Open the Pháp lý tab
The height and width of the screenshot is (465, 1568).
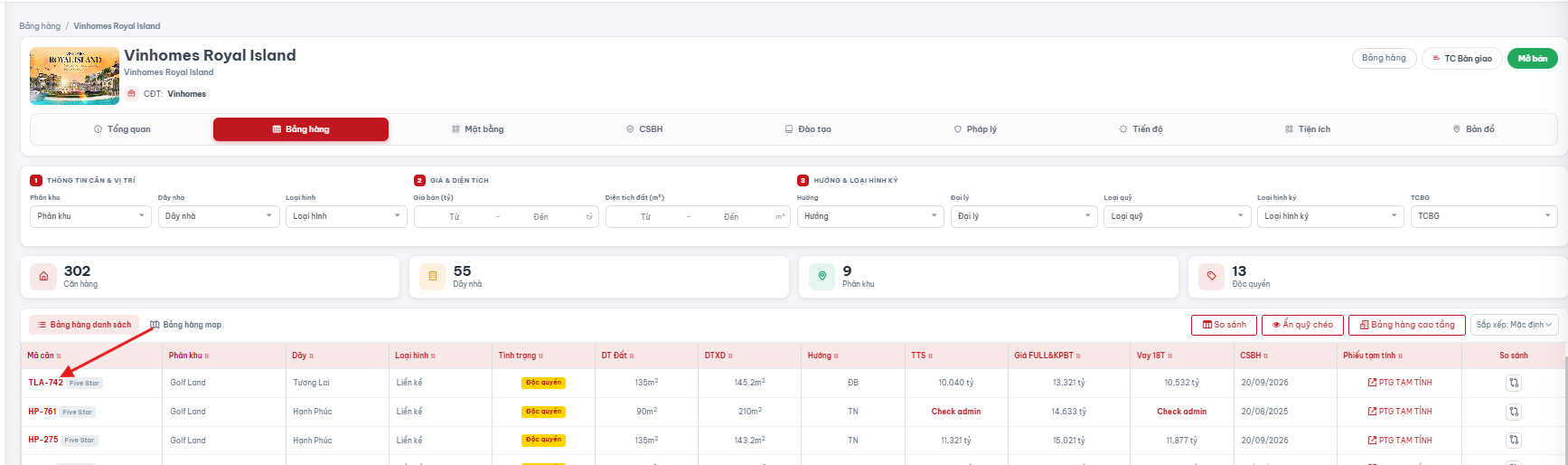click(975, 129)
